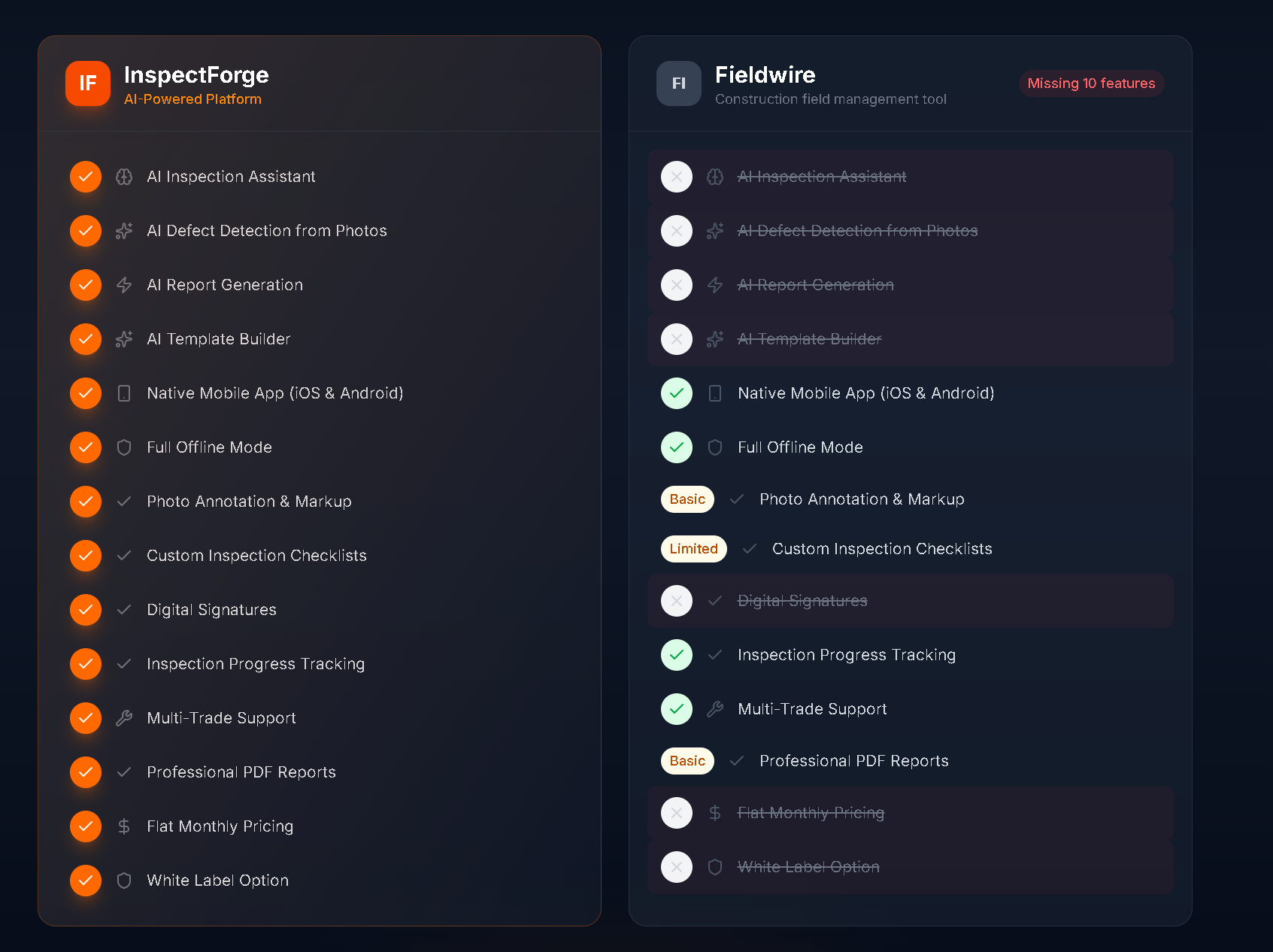Click the X mark for Fieldwire Digital Signatures
This screenshot has height=952, width=1273.
(677, 601)
